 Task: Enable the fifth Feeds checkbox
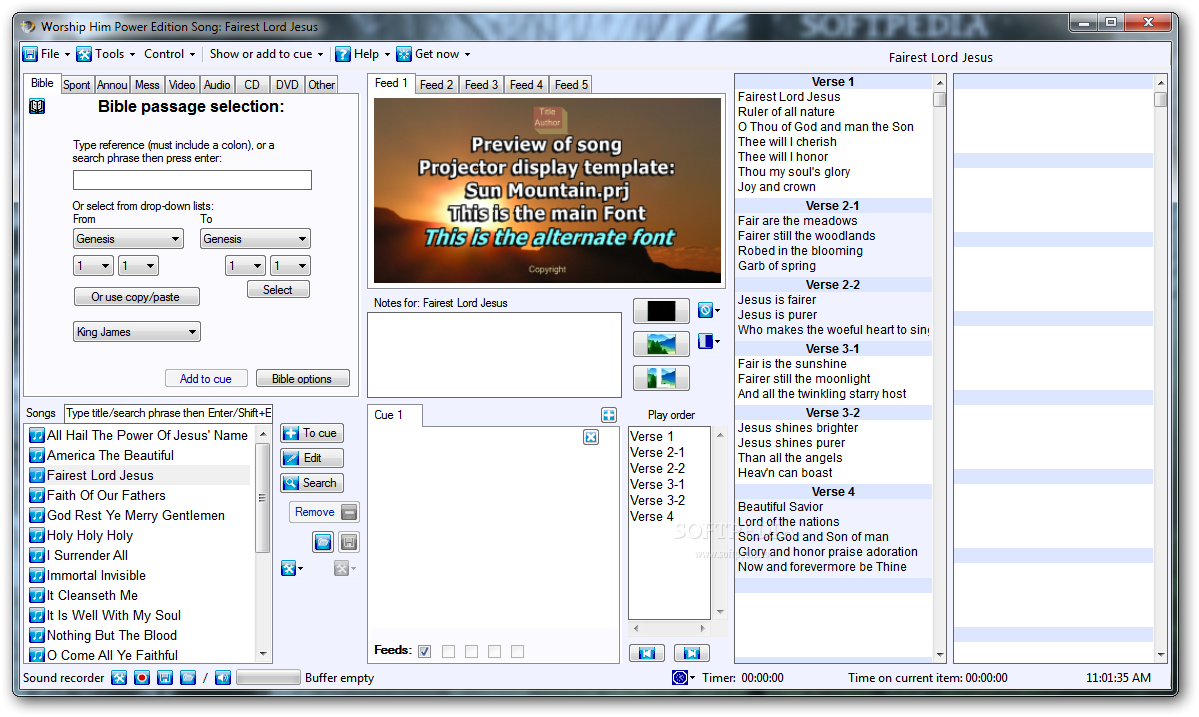click(518, 651)
